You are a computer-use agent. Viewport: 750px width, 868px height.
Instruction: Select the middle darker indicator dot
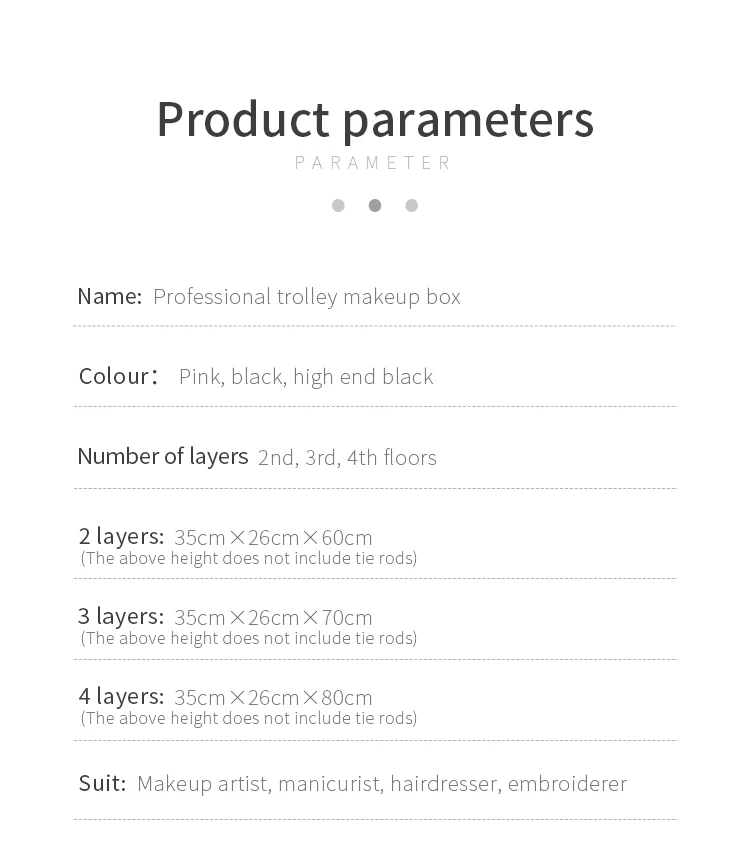click(x=375, y=206)
